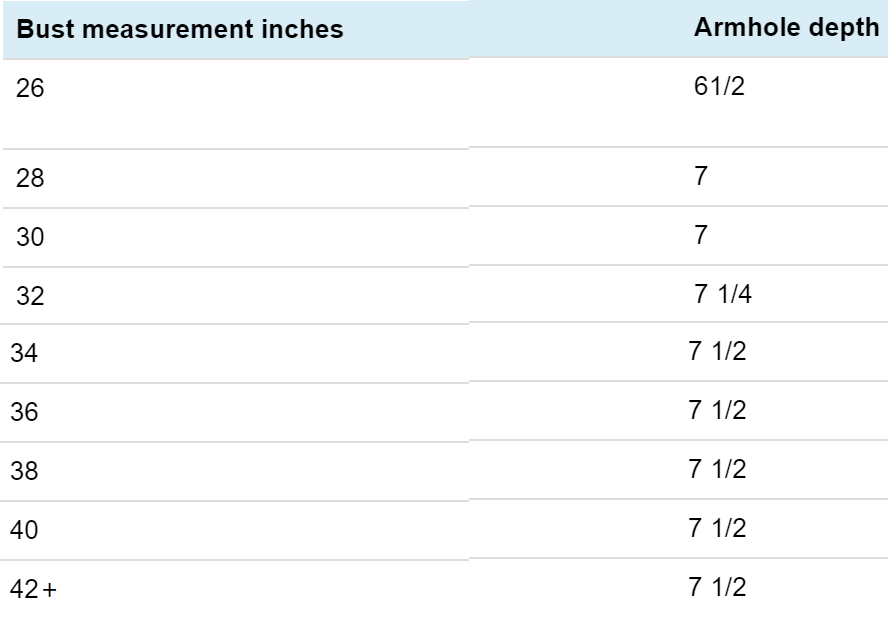This screenshot has width=888, height=623.
Task: Select bust measurement cell 26
Action: [31, 89]
